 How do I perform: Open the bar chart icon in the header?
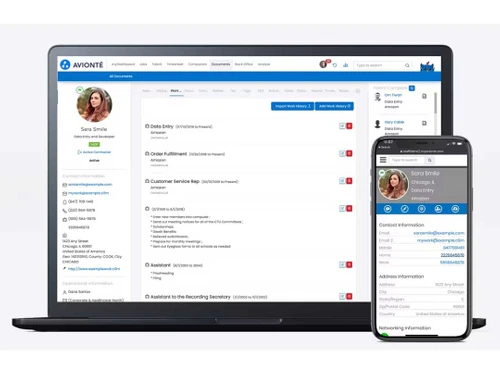click(346, 65)
